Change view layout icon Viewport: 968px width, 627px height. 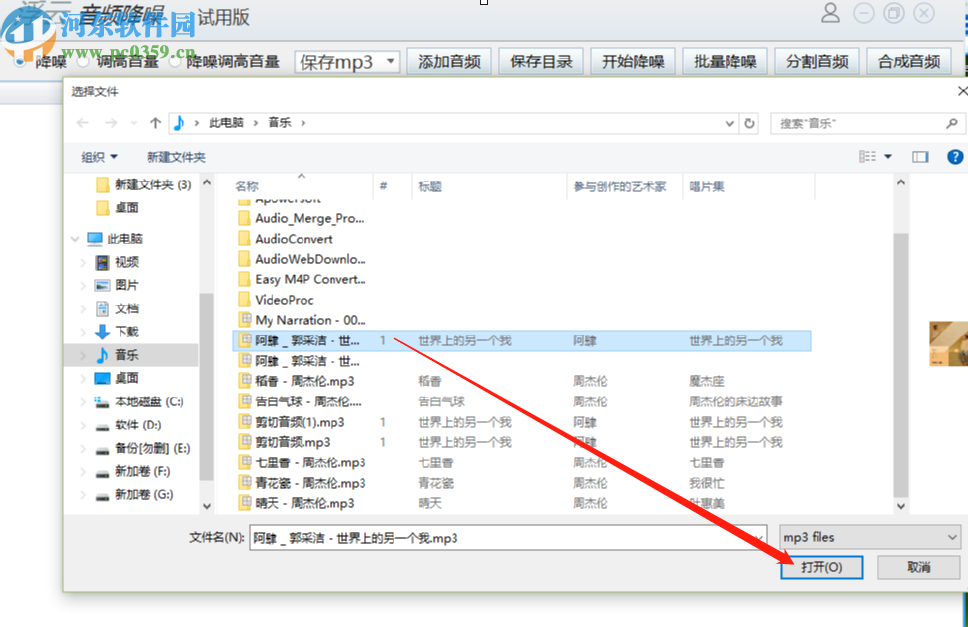(x=867, y=157)
